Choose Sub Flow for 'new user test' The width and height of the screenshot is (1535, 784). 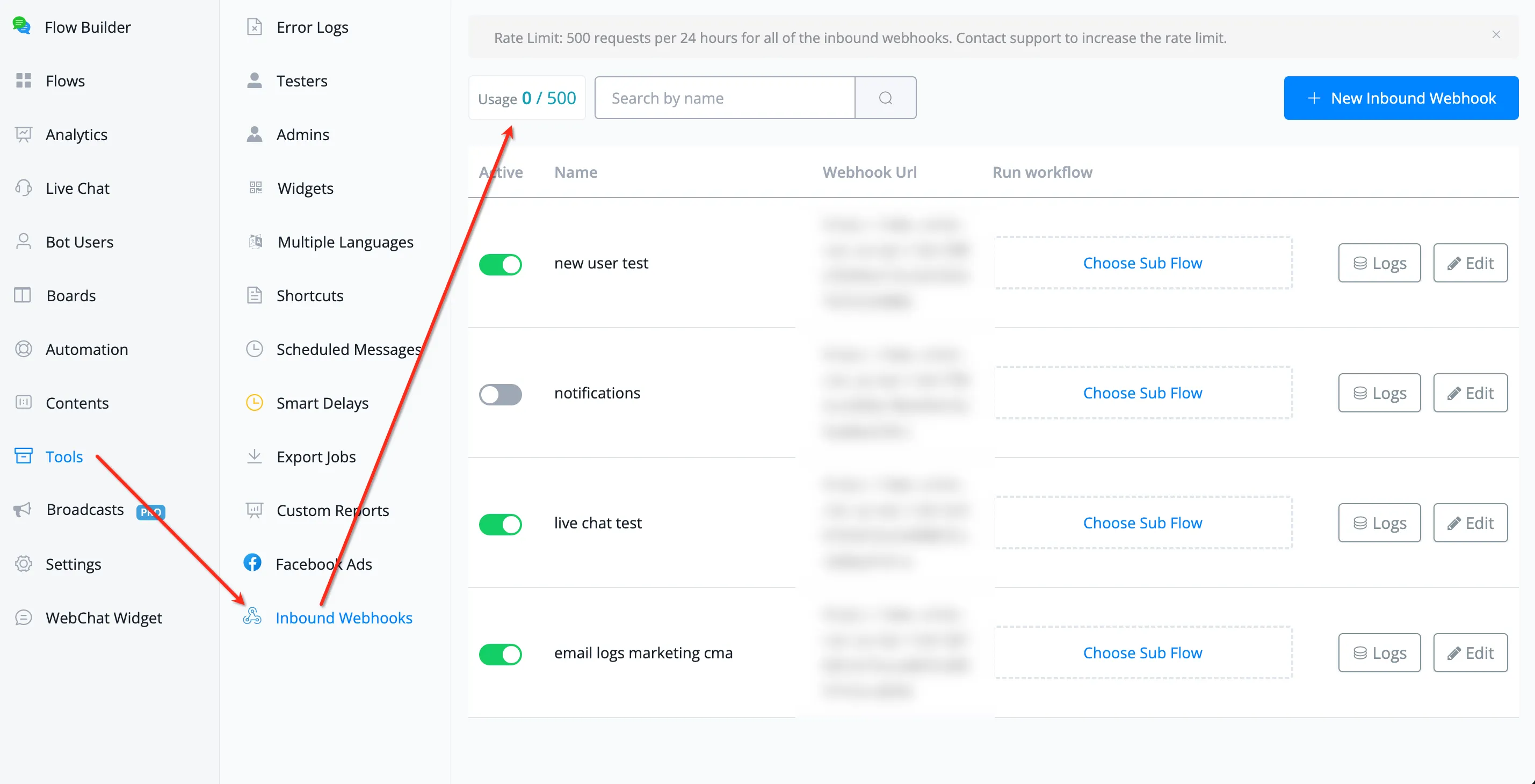point(1143,263)
